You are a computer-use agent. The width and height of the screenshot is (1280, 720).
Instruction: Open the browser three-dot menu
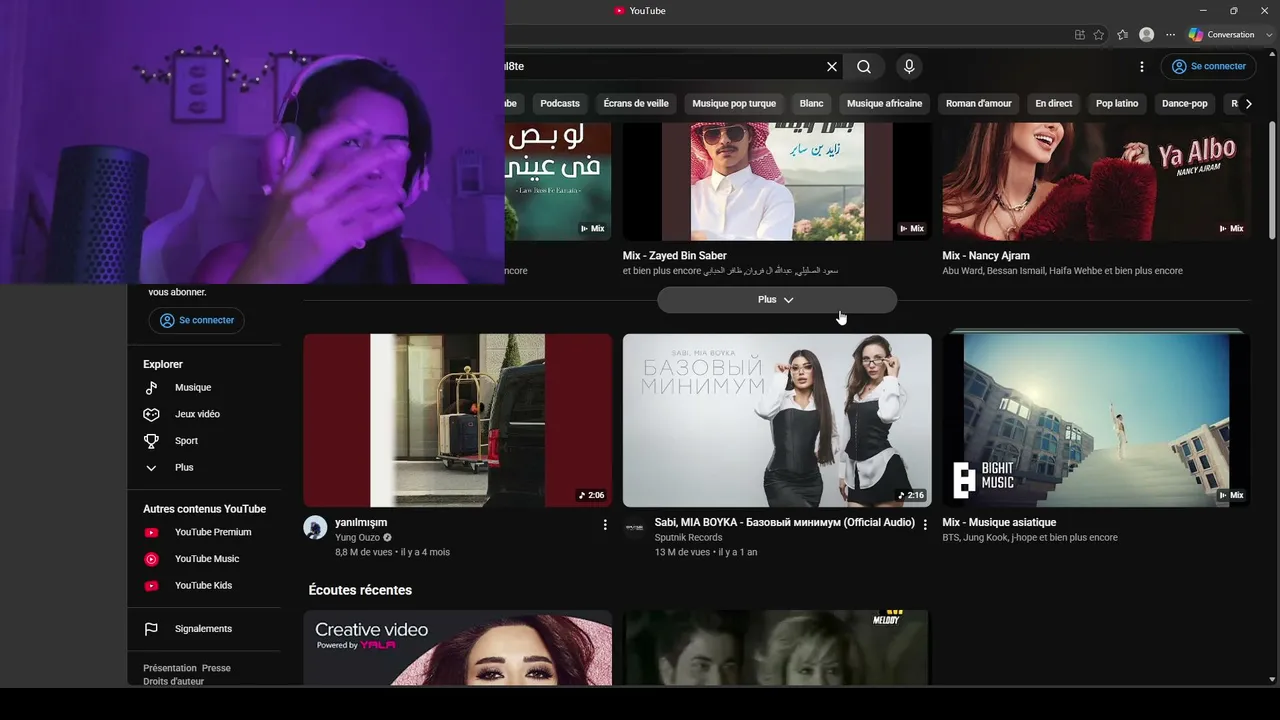click(1170, 35)
